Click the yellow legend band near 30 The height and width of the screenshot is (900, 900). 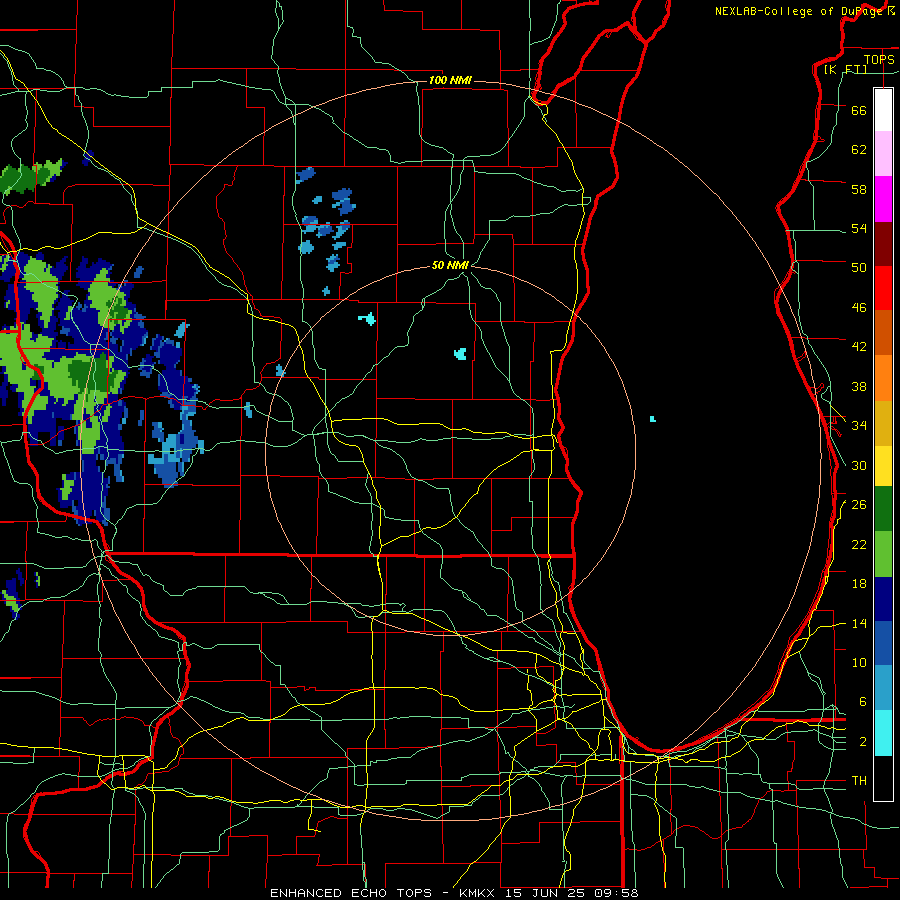coord(883,466)
